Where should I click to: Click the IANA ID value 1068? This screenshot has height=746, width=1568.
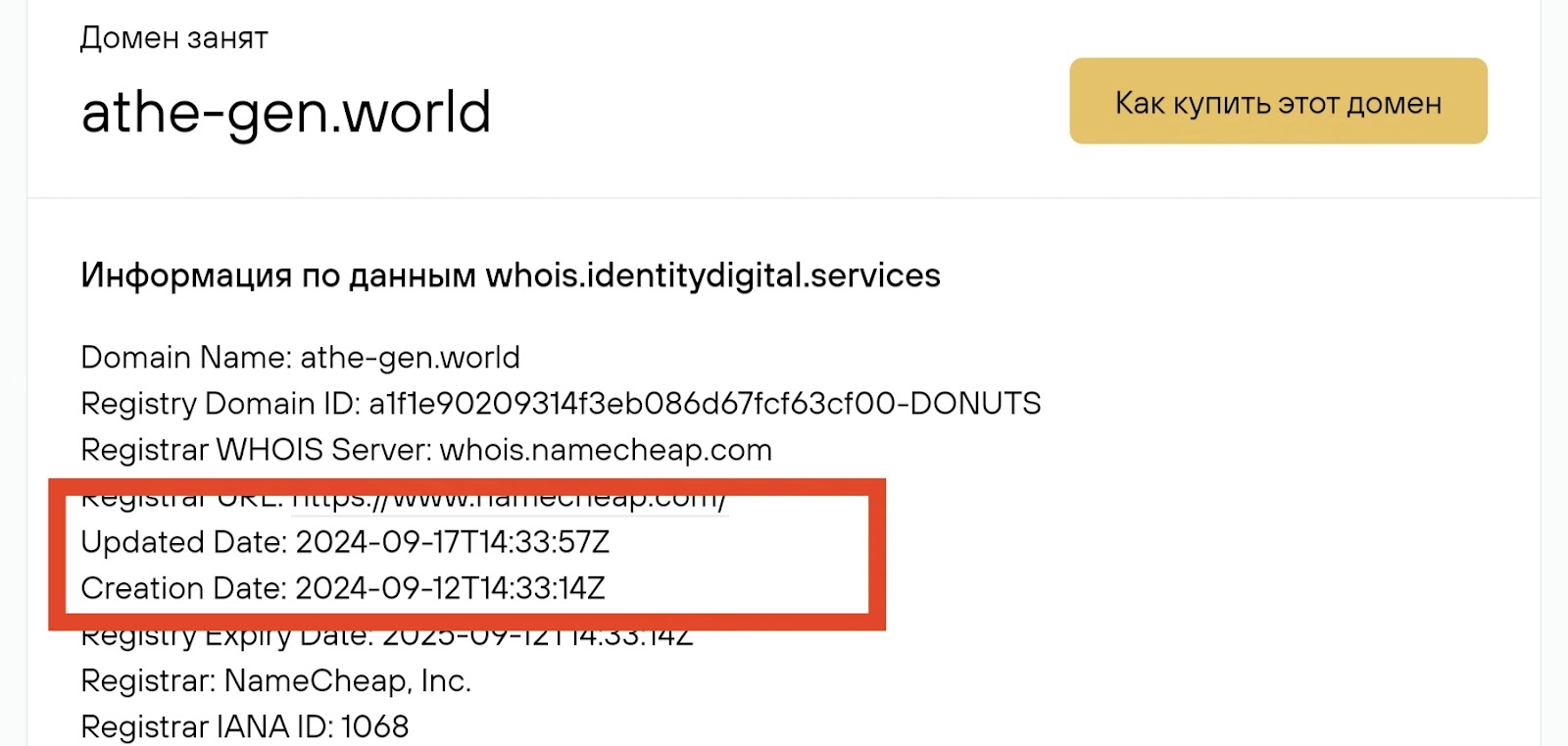pos(374,726)
